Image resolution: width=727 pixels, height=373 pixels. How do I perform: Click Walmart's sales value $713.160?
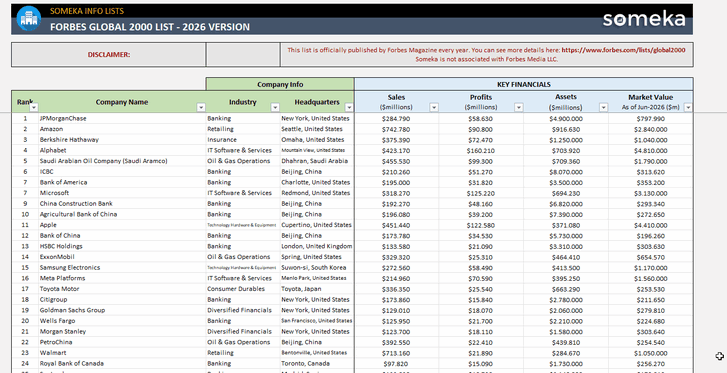tap(396, 353)
